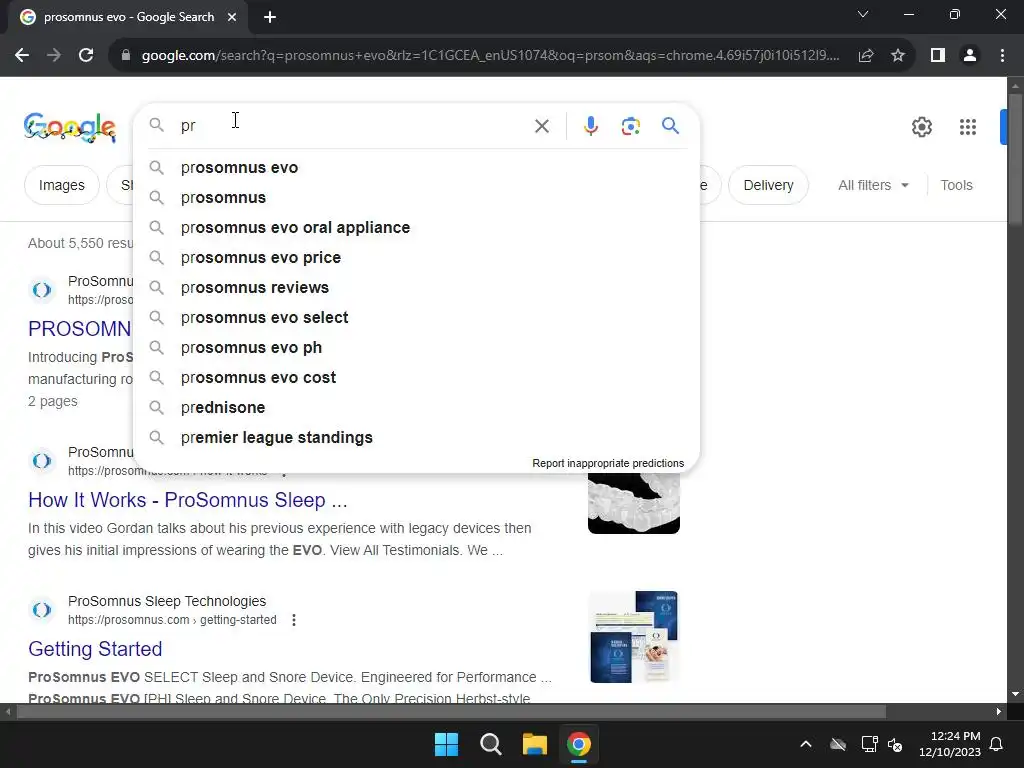Open Chrome side panel

pos(938,56)
